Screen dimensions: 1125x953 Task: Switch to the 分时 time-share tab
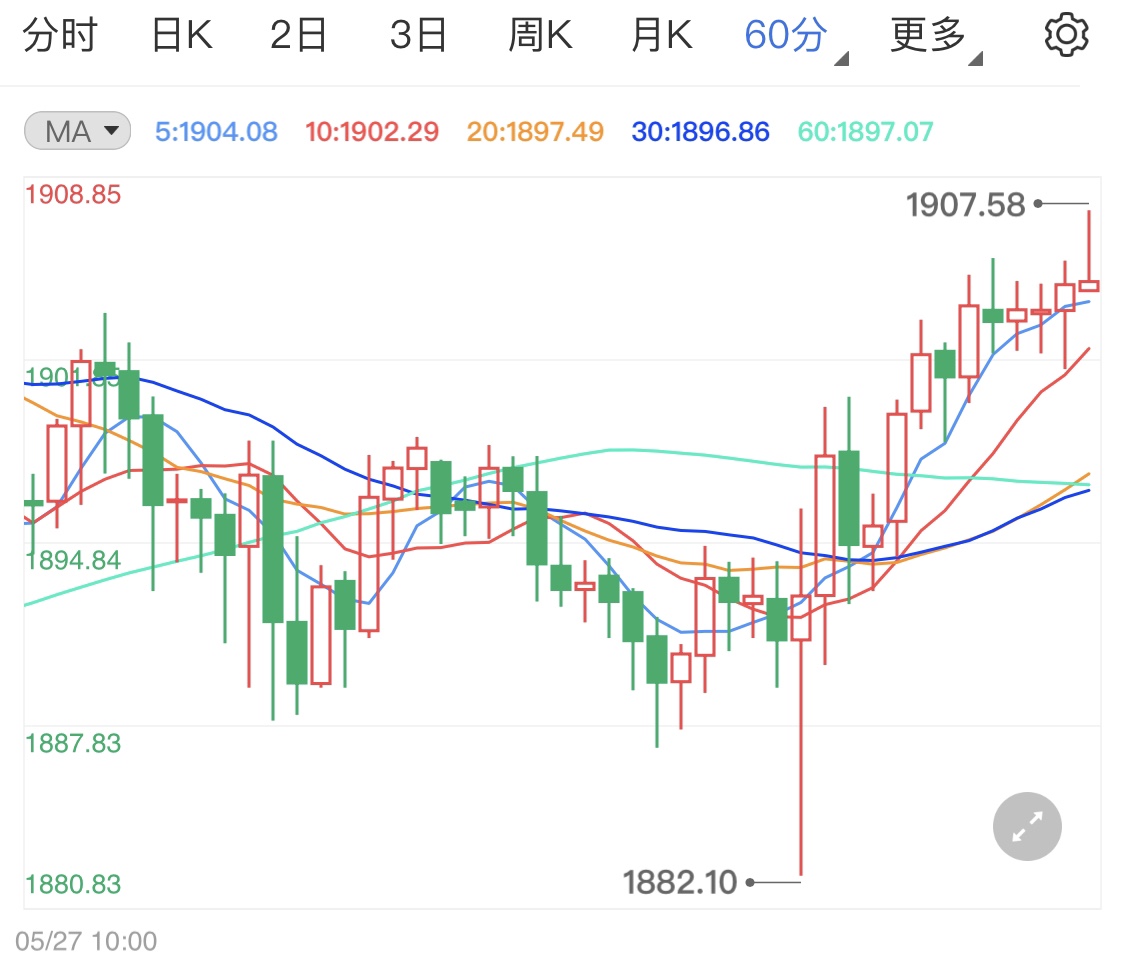[60, 34]
